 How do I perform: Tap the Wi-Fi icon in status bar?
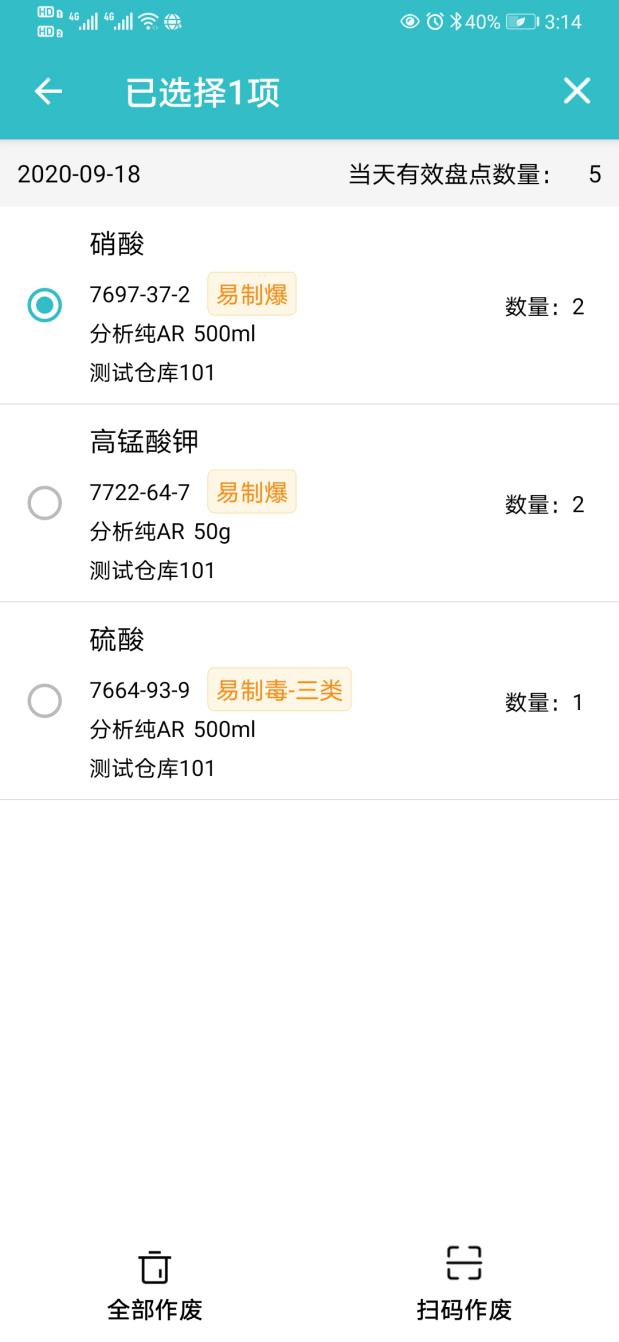[x=148, y=22]
